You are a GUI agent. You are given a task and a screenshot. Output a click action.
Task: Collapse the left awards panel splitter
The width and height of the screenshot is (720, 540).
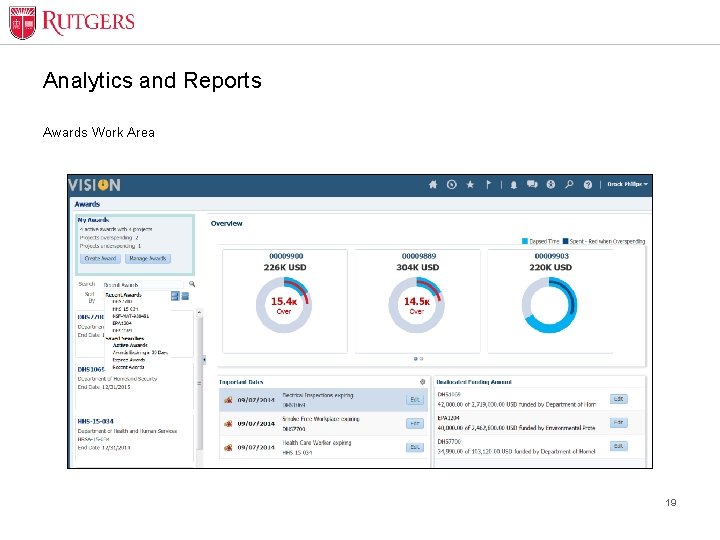tap(204, 360)
